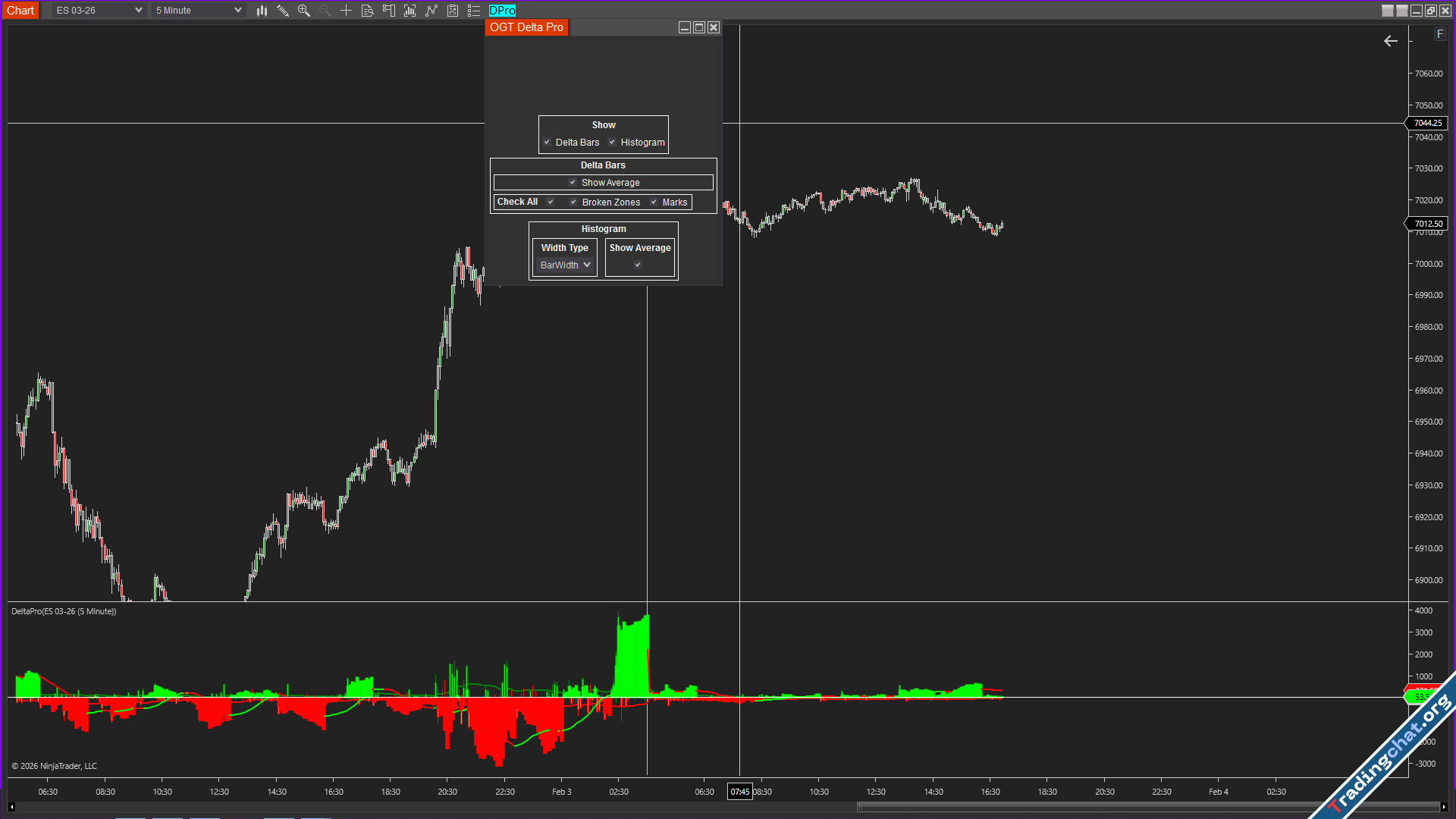Viewport: 1456px width, 819px height.
Task: Uncheck the Histogram show checkbox
Action: tap(612, 143)
